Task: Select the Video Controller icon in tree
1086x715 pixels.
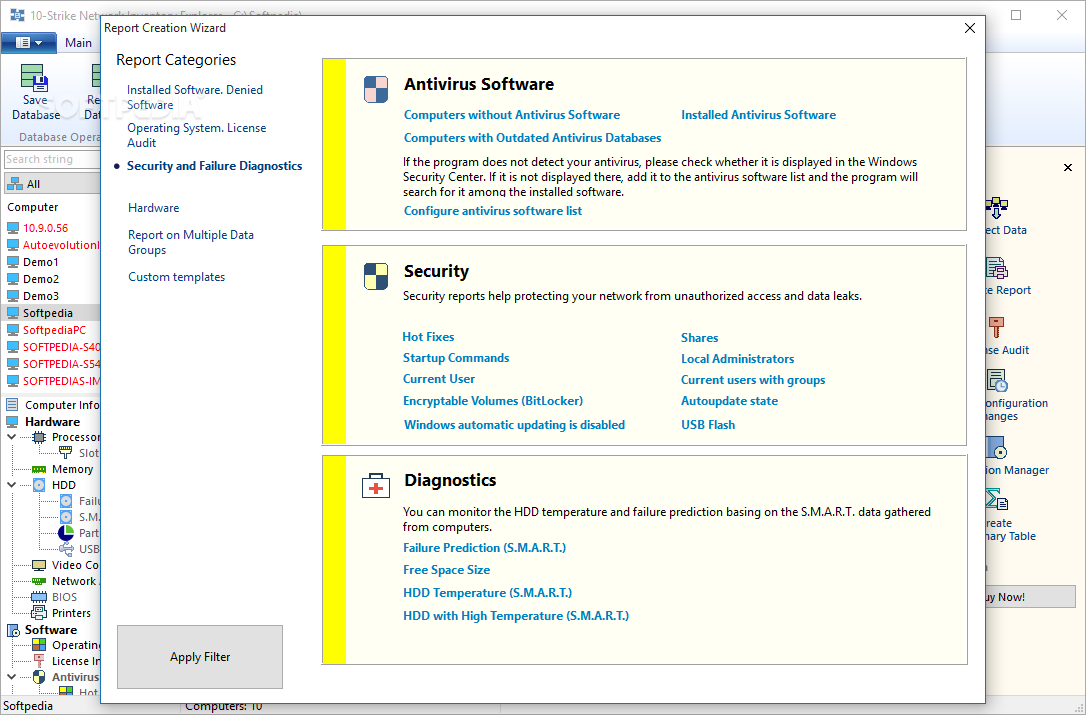Action: pyautogui.click(x=39, y=565)
